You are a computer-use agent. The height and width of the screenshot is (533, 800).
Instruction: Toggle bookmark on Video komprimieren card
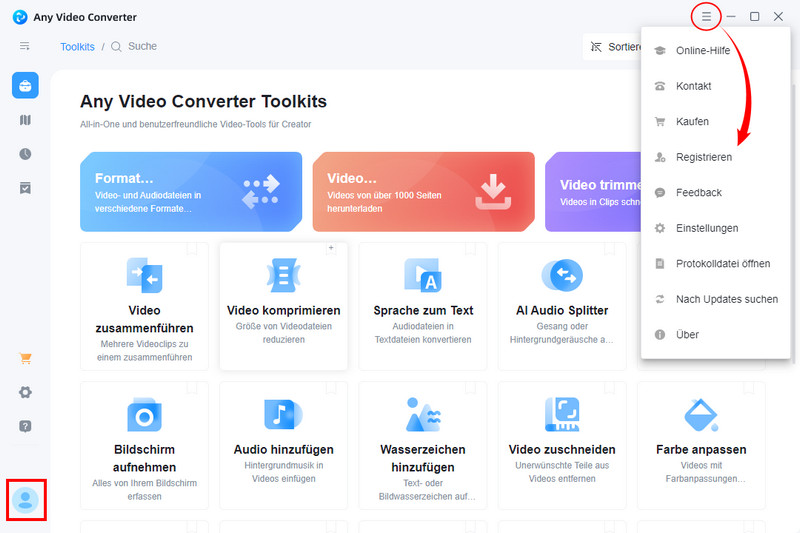331,248
